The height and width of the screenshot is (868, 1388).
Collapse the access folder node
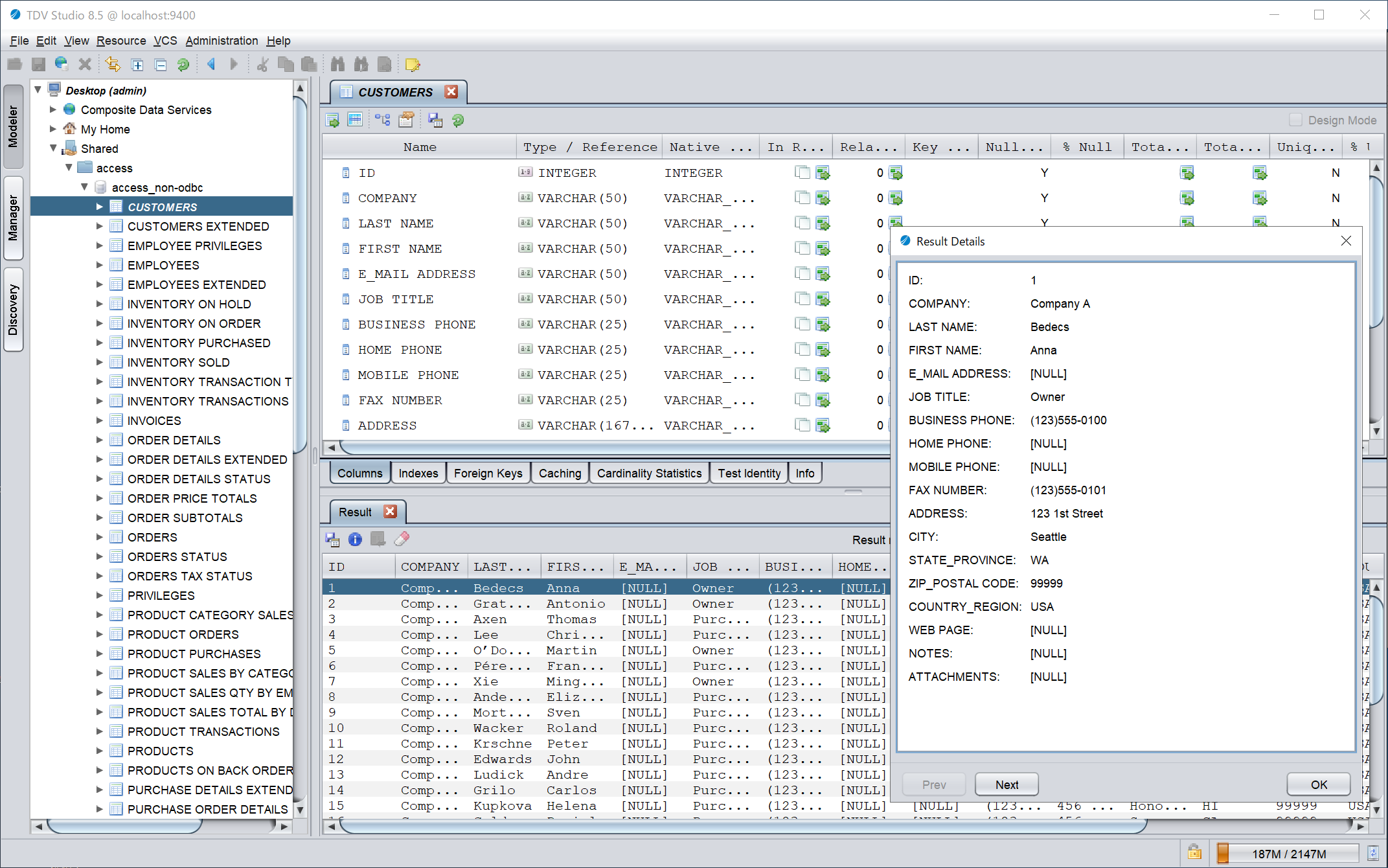point(69,168)
